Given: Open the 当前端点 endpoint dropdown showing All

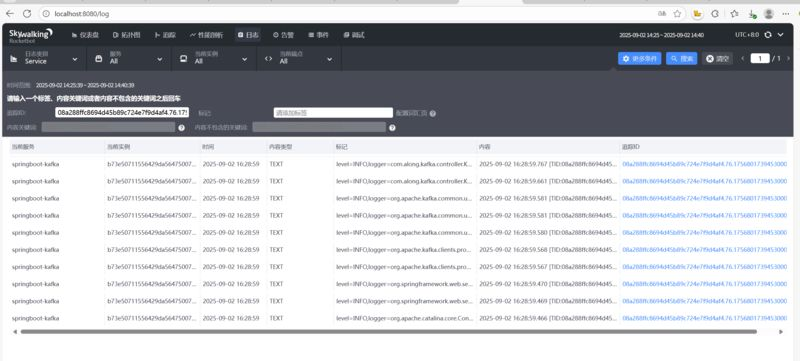Looking at the screenshot, I should 298,59.
